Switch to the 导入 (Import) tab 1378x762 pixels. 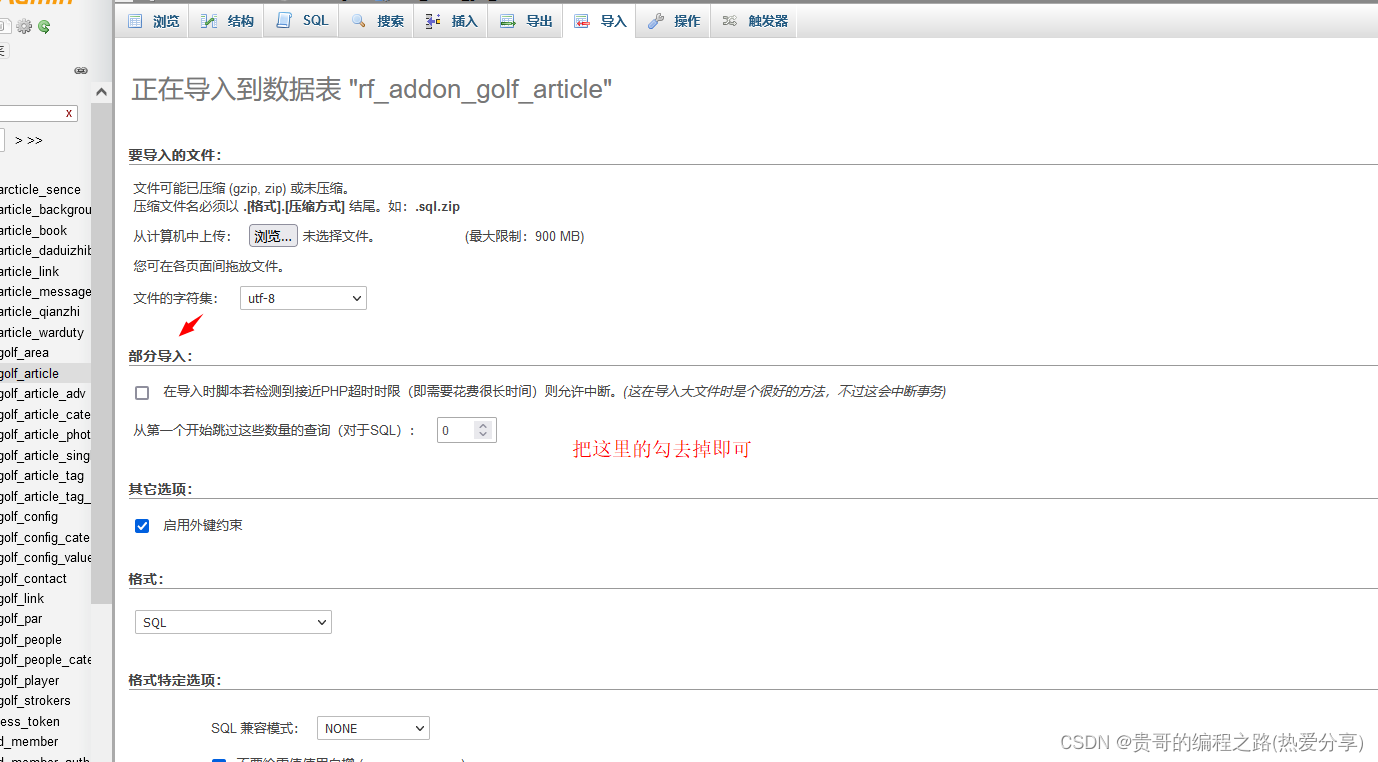[x=599, y=19]
